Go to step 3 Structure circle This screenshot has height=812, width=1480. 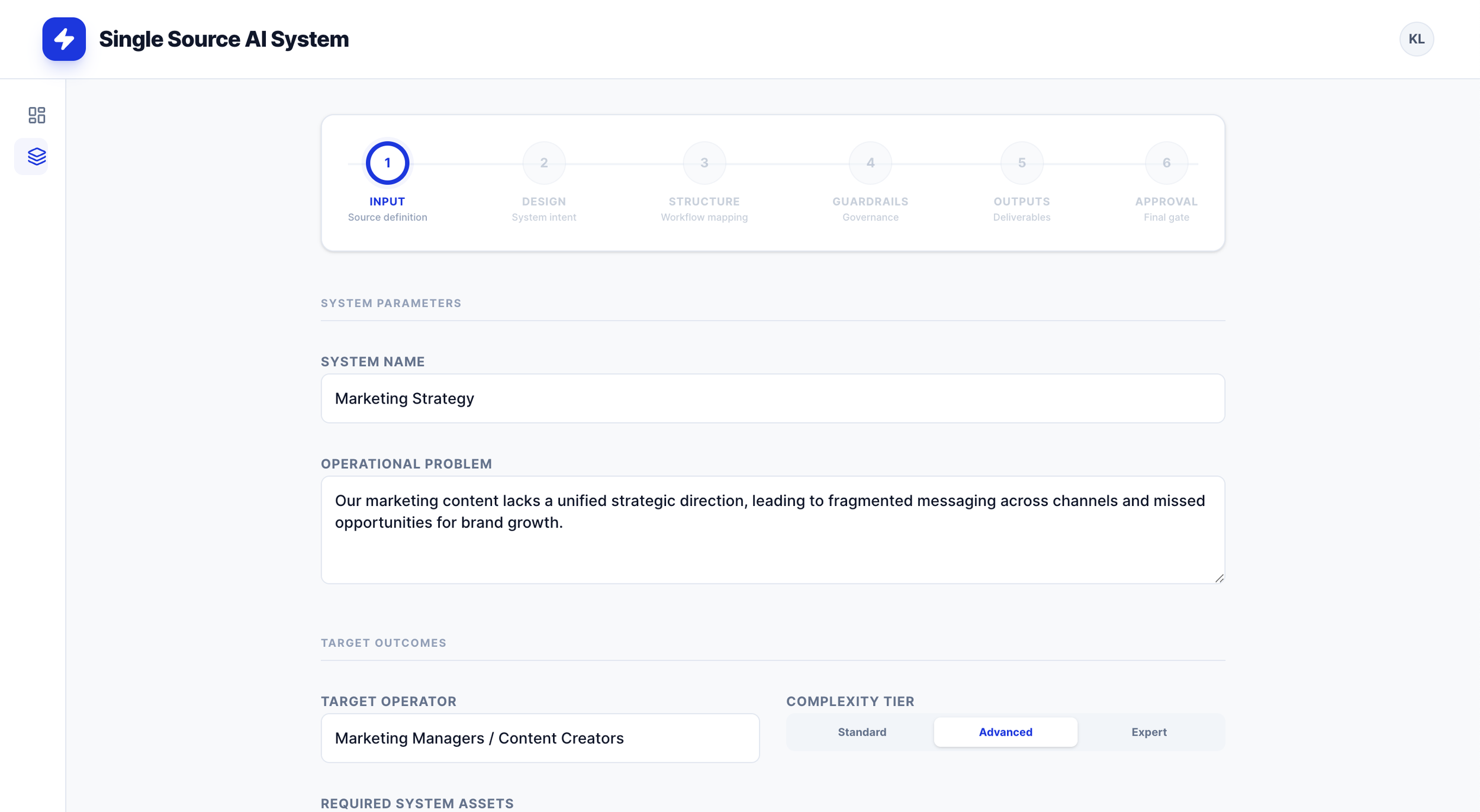click(704, 163)
